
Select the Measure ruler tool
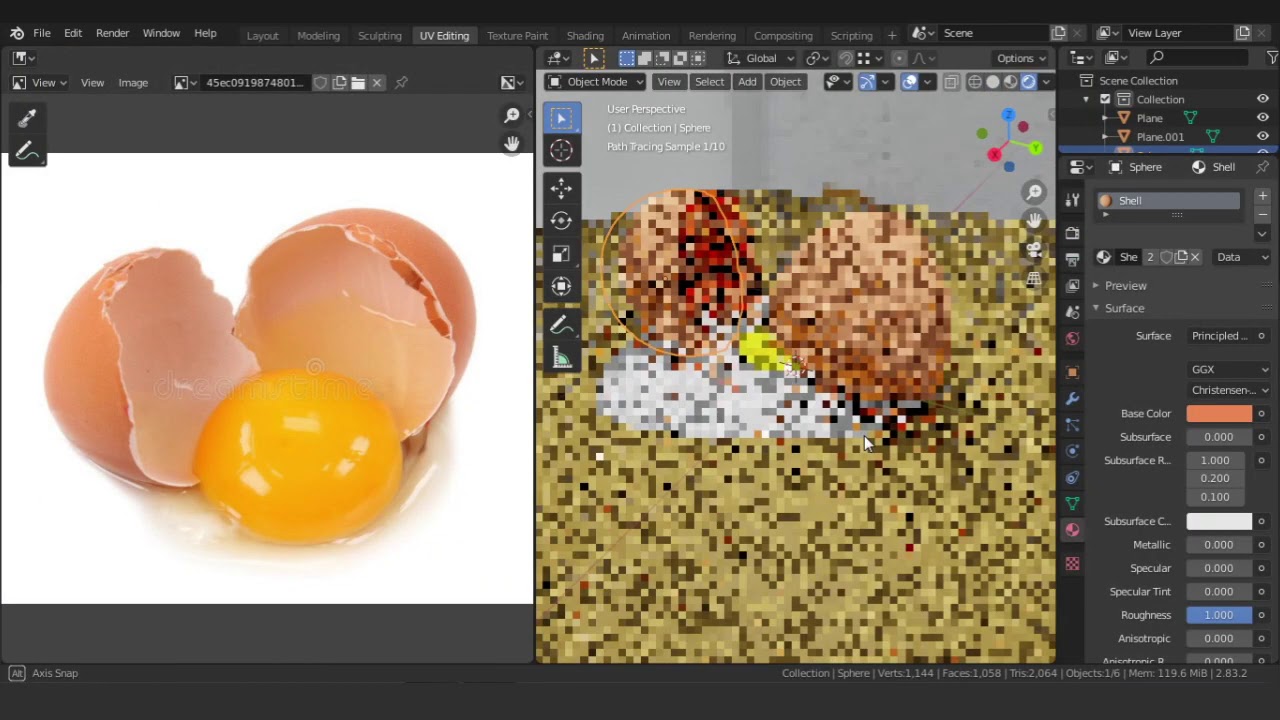pyautogui.click(x=561, y=358)
